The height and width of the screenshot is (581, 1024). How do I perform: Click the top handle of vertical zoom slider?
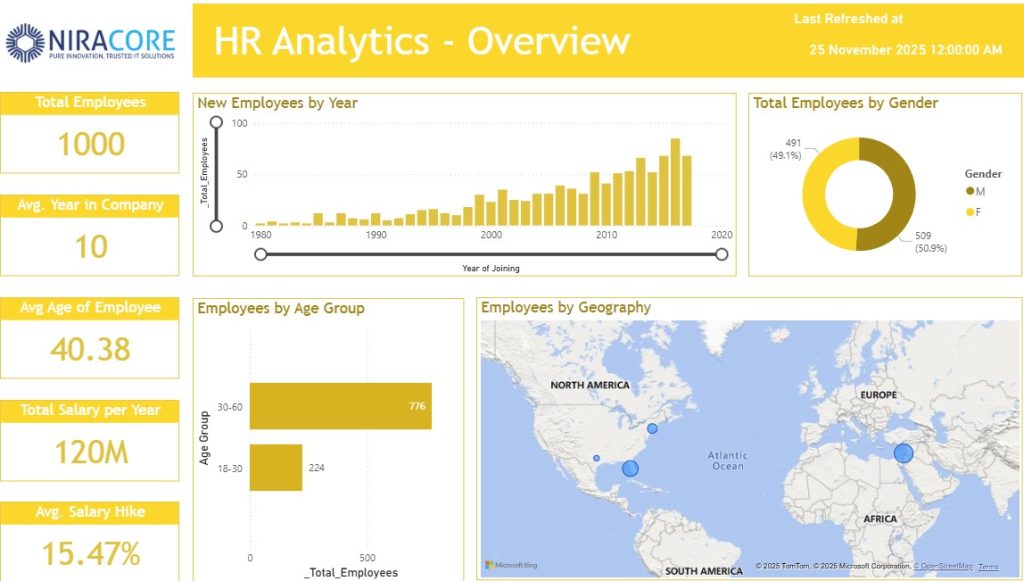[x=216, y=123]
